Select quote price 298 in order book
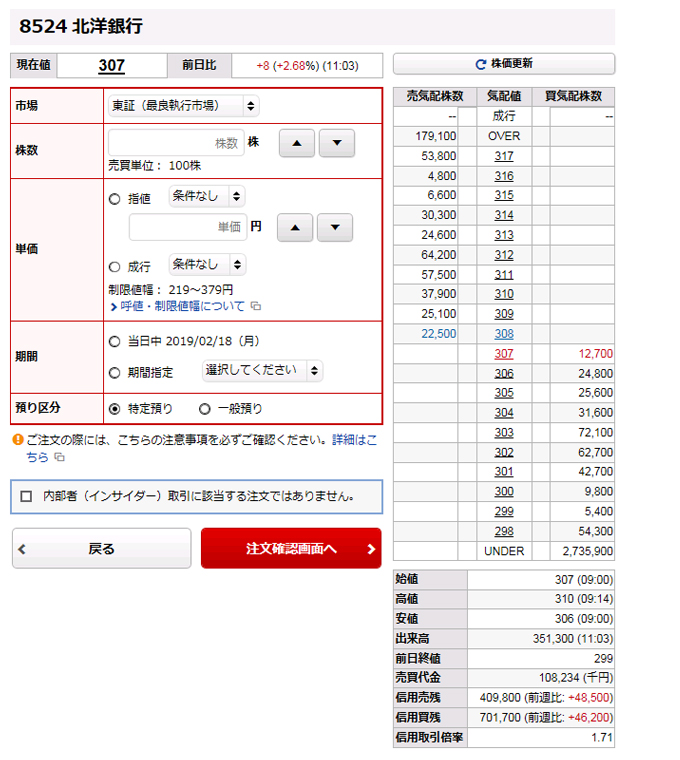Viewport: 680px width, 760px height. (x=504, y=532)
